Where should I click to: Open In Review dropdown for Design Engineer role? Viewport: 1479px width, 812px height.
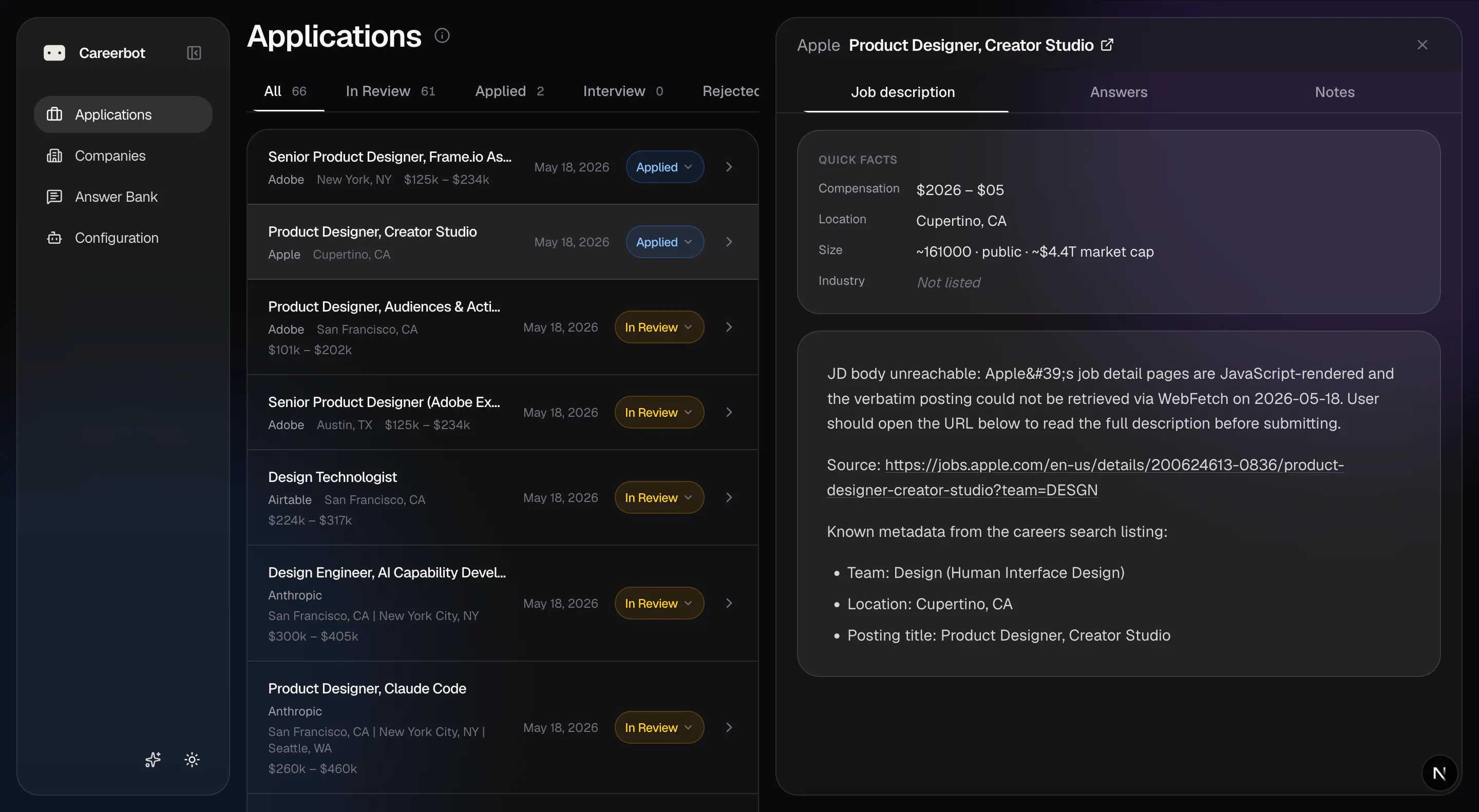click(659, 603)
